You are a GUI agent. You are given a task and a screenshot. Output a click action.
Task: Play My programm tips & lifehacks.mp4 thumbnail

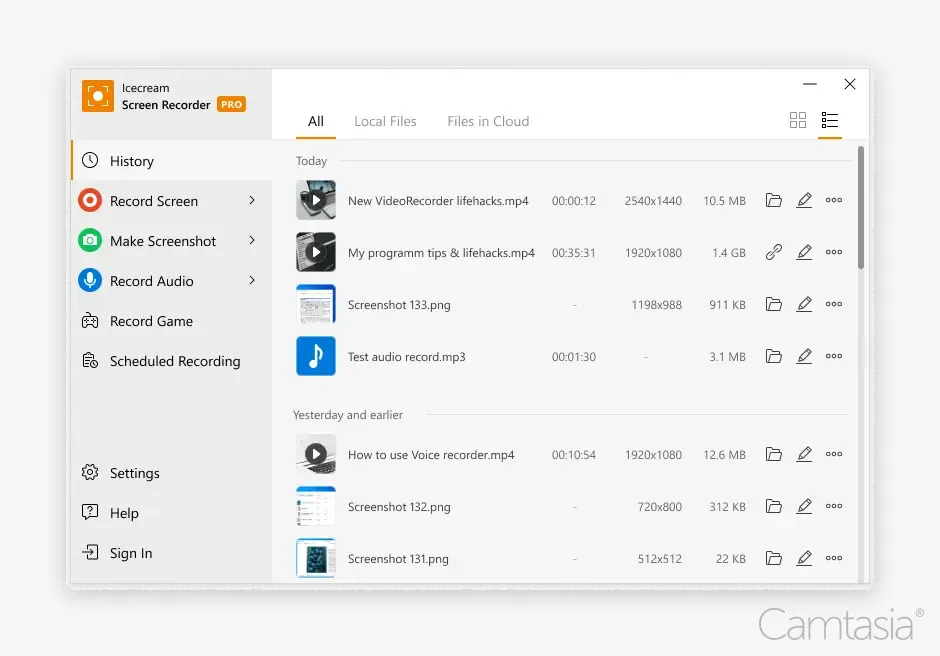[316, 252]
